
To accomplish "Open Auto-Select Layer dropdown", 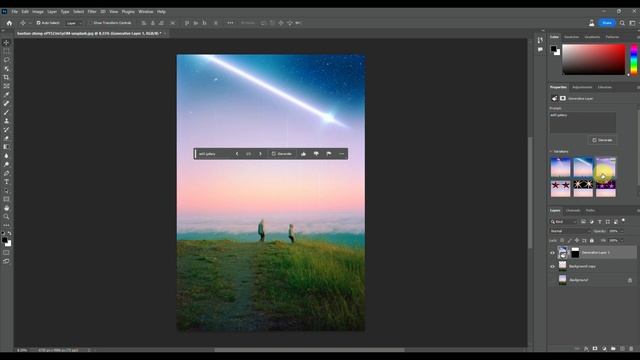I will [x=74, y=23].
